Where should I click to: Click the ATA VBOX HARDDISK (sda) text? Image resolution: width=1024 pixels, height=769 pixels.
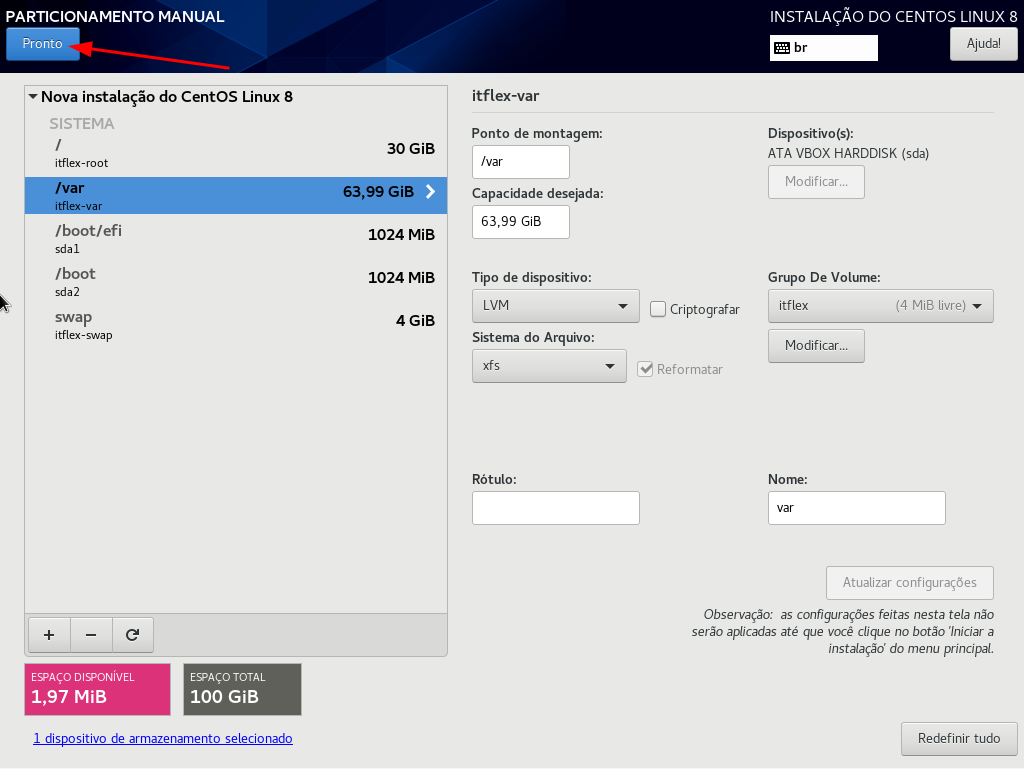pyautogui.click(x=848, y=153)
